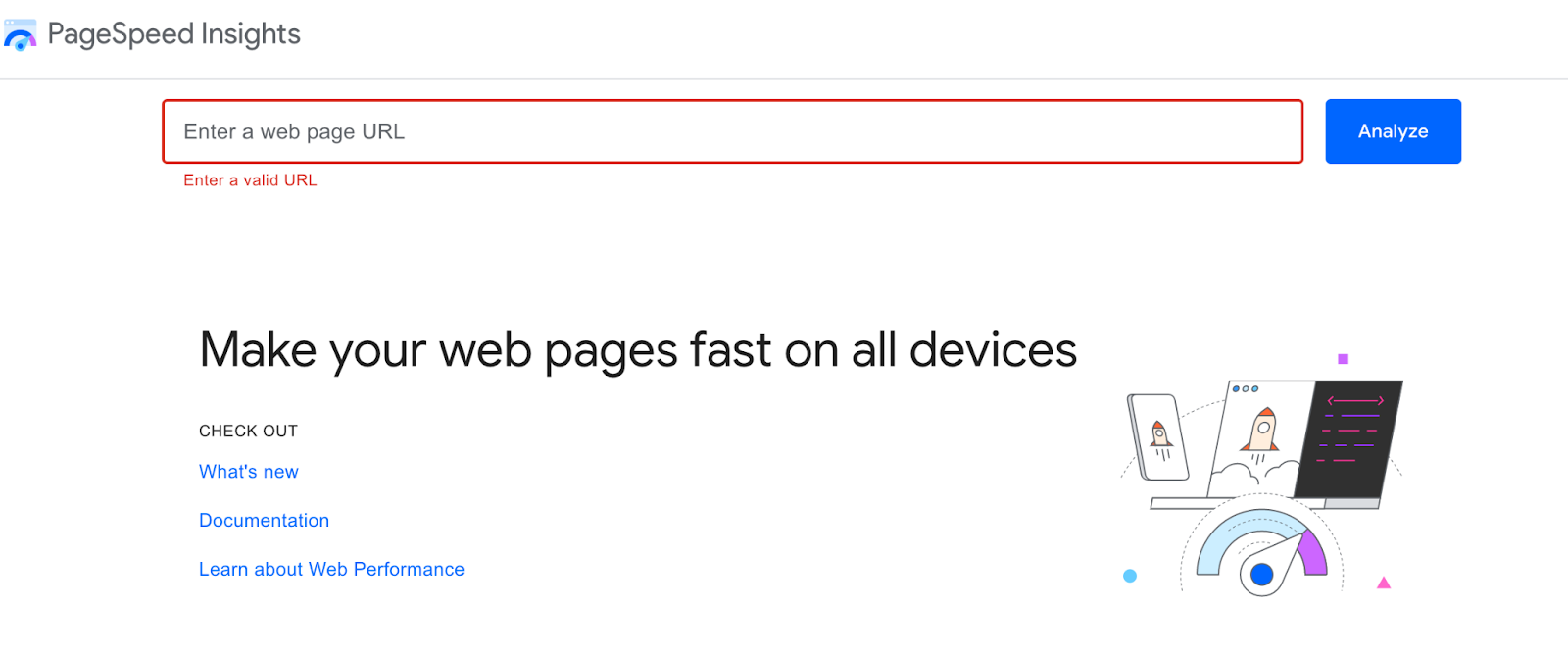Click the light blue dot decoration
This screenshot has height=660, width=1568.
click(x=1130, y=576)
